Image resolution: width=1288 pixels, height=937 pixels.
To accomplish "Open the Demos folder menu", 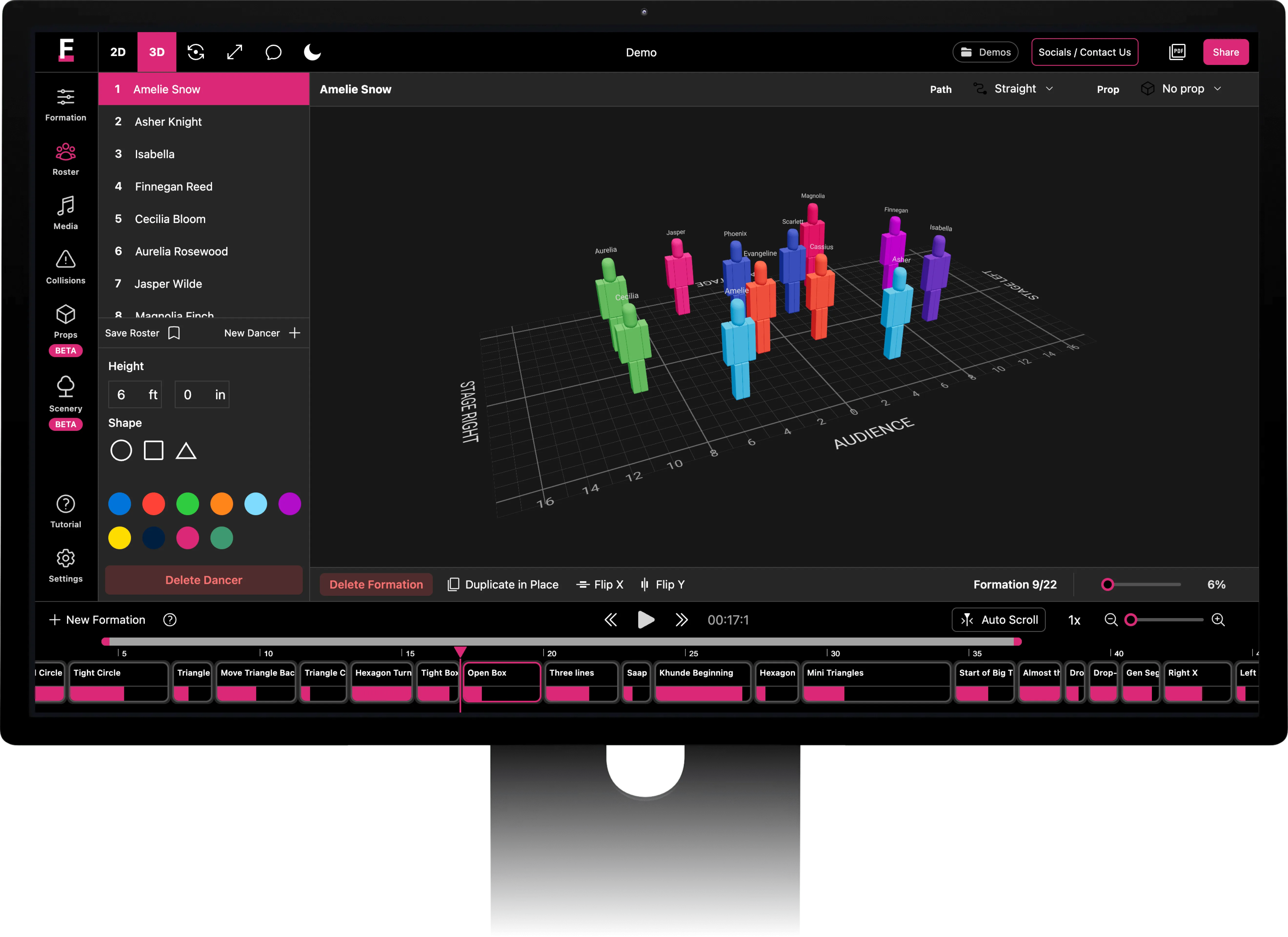I will pos(985,52).
